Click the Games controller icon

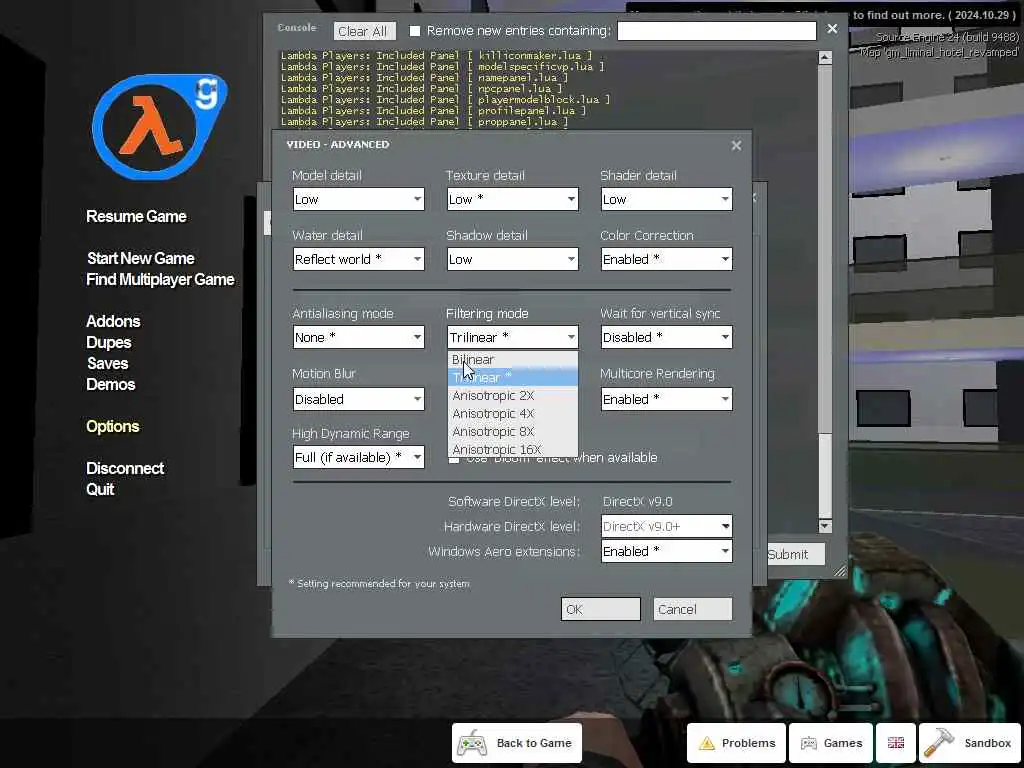click(808, 743)
